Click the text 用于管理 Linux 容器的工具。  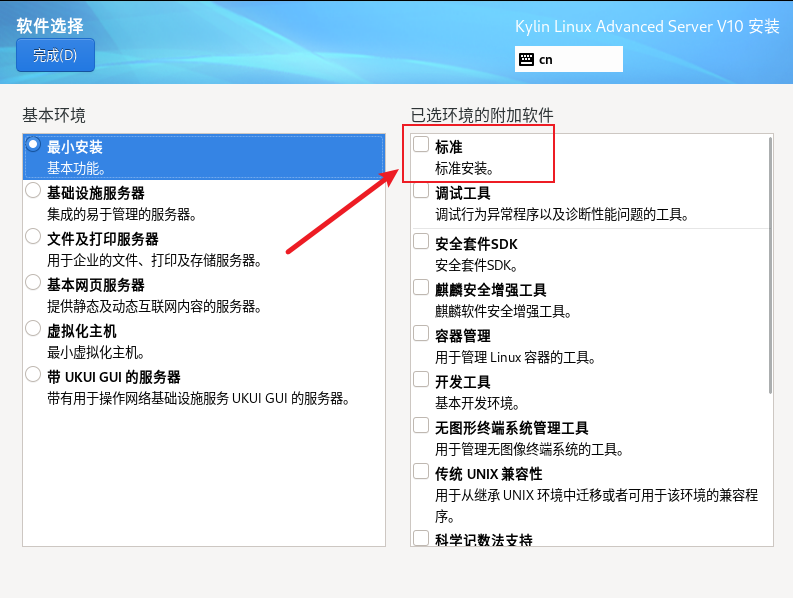pyautogui.click(x=515, y=358)
